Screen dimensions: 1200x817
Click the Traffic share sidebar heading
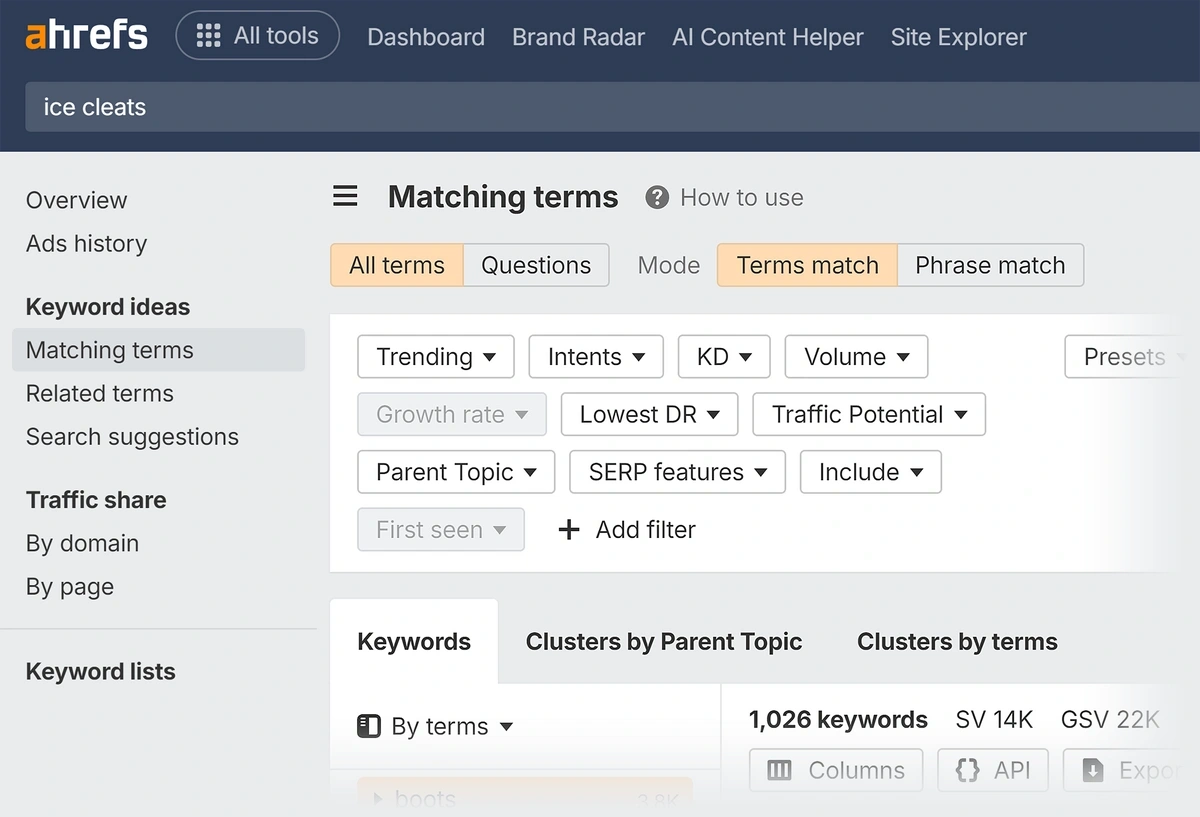pos(96,500)
